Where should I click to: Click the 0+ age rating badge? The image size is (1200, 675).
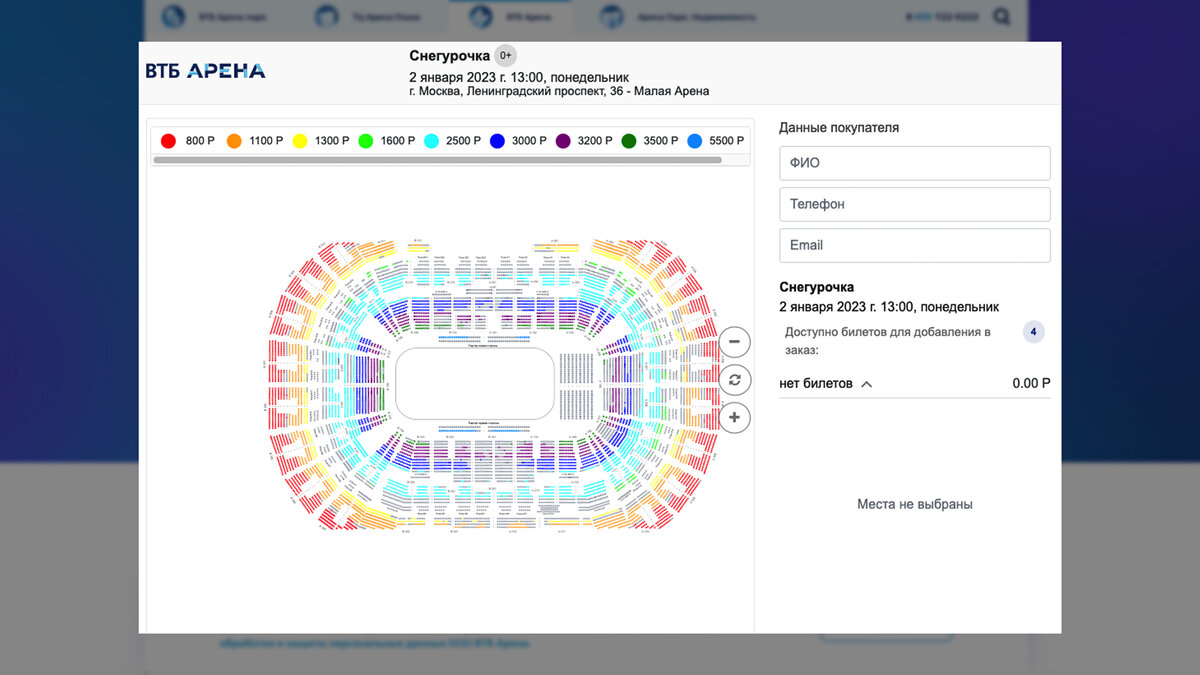(x=506, y=56)
